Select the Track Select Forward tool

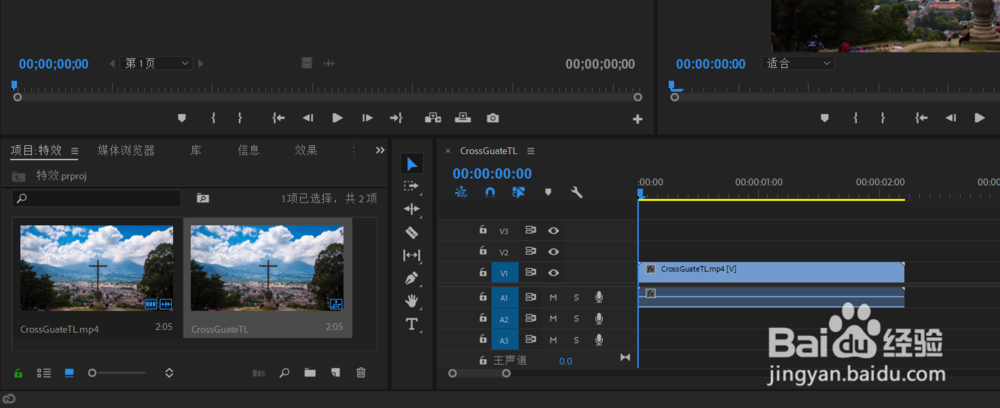[x=412, y=186]
